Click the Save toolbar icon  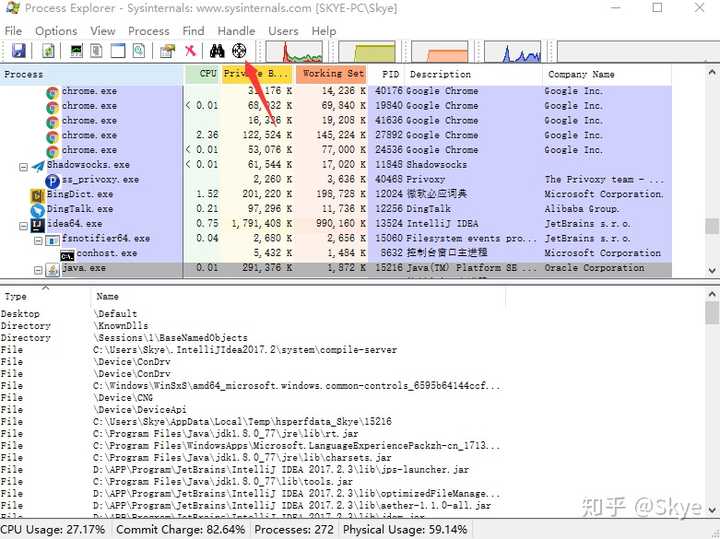pos(18,51)
